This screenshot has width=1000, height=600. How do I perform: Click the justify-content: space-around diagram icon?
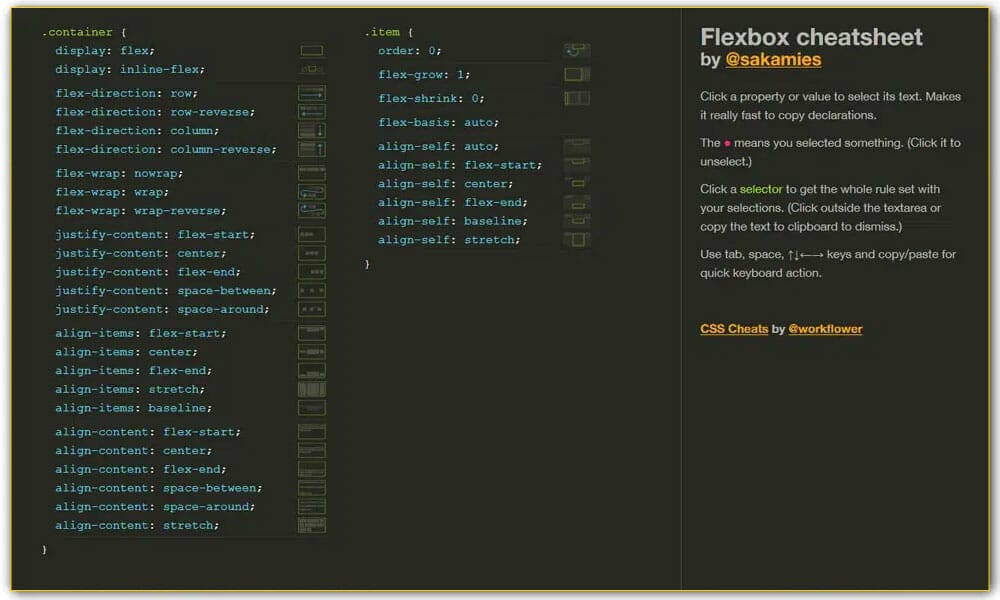(x=310, y=309)
